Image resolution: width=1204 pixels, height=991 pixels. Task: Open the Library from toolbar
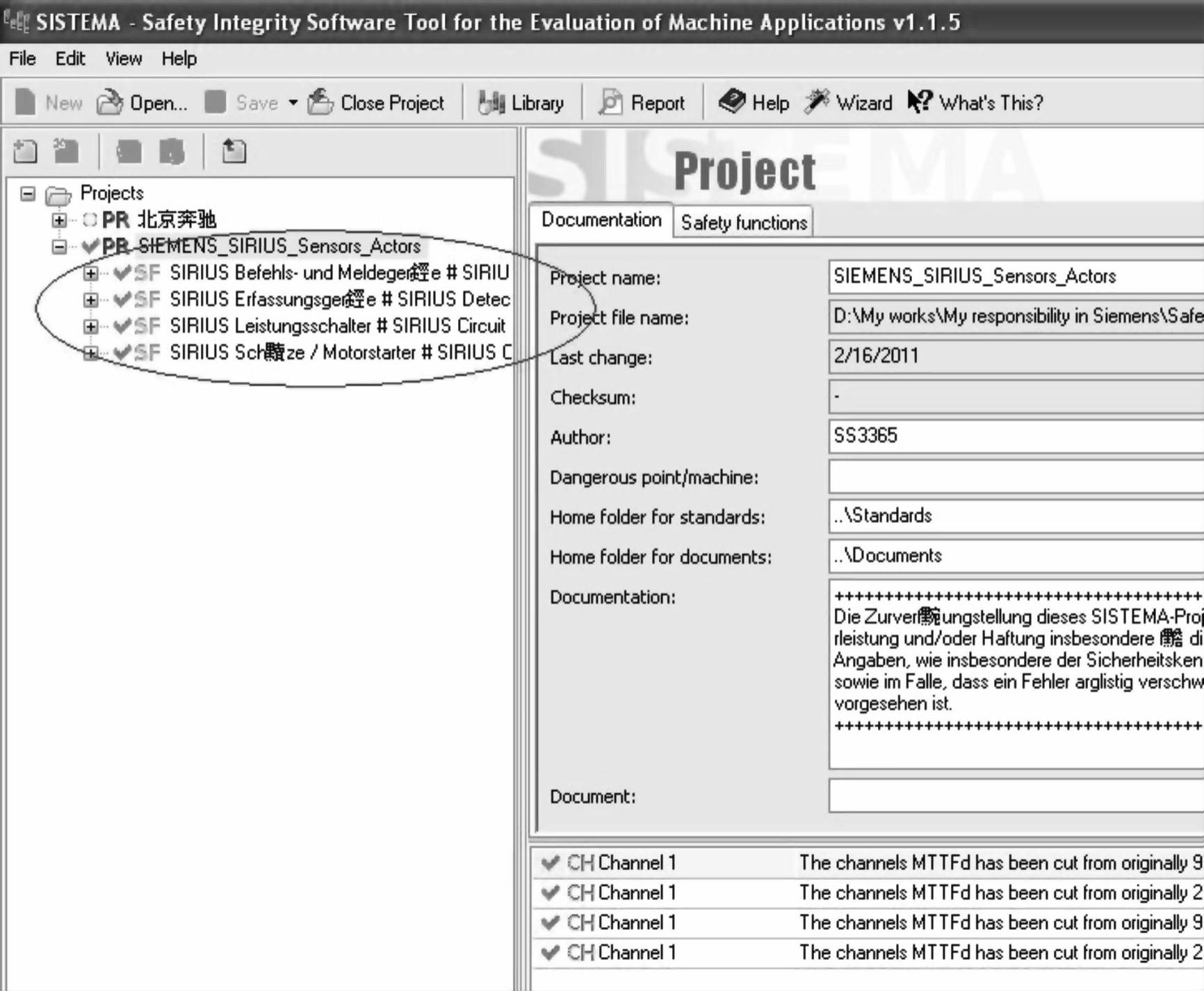pos(521,103)
